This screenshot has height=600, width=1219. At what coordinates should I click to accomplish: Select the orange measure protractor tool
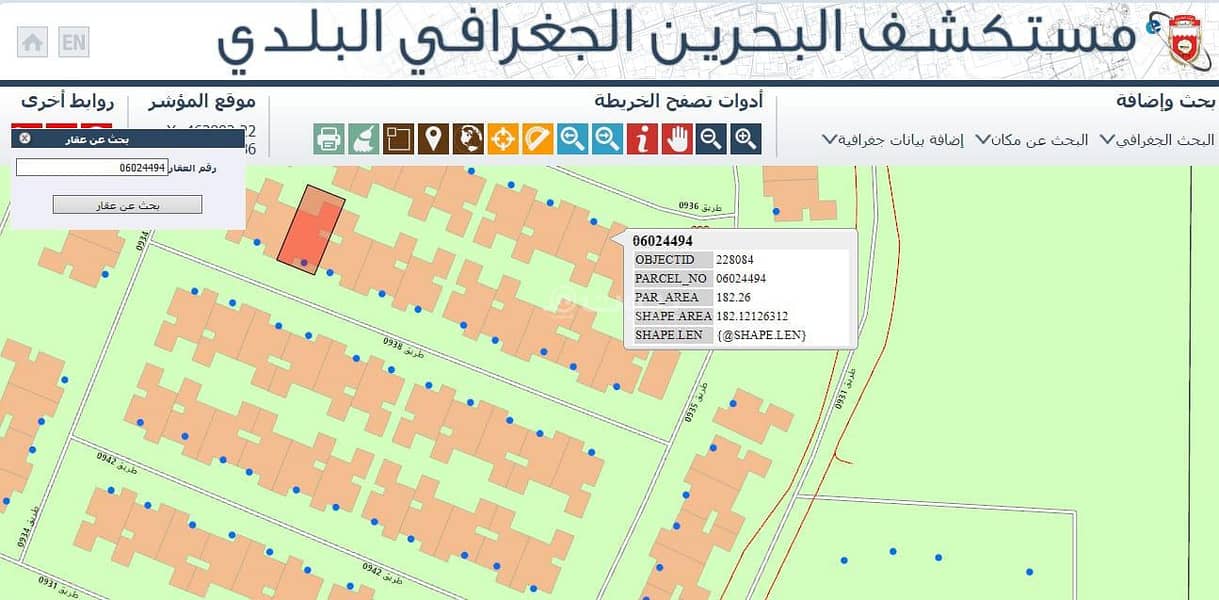(x=537, y=139)
